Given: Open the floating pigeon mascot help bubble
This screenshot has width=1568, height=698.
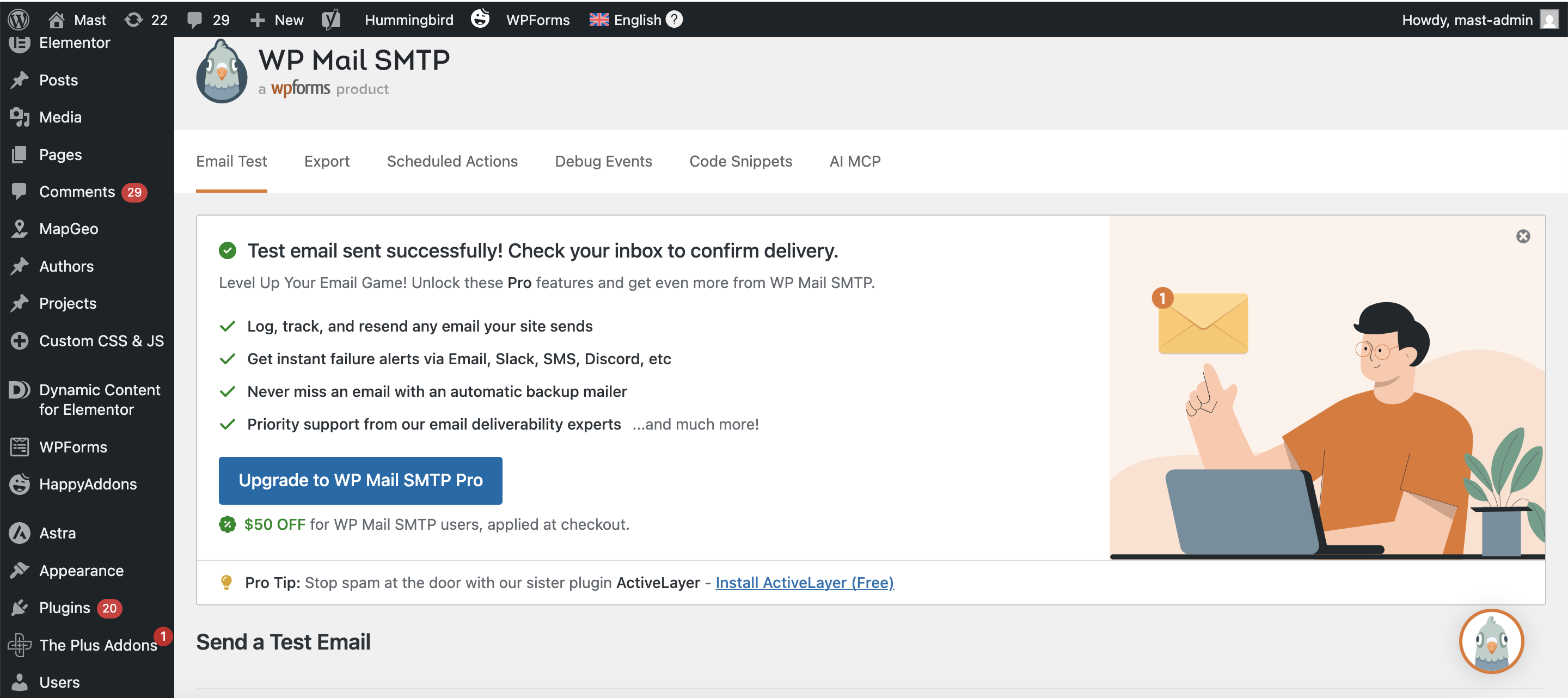Looking at the screenshot, I should (x=1491, y=641).
